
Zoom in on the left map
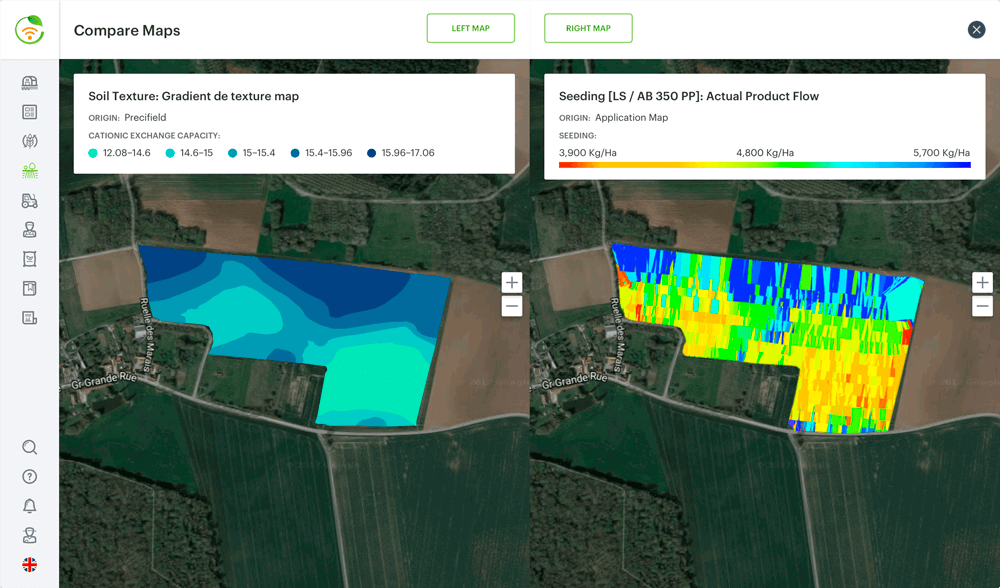point(512,282)
